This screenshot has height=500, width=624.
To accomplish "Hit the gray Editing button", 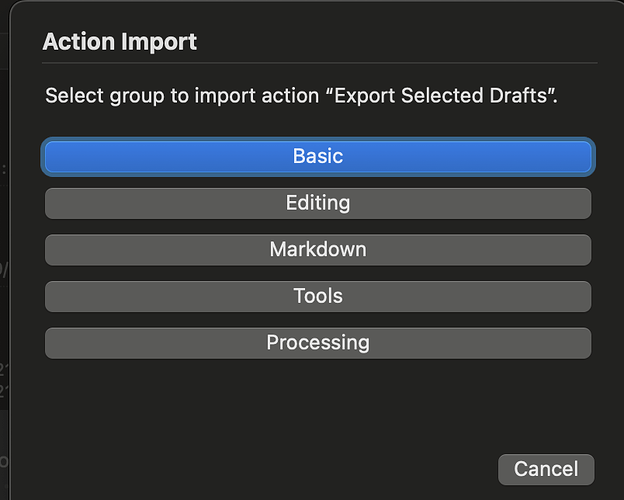I will tap(318, 203).
